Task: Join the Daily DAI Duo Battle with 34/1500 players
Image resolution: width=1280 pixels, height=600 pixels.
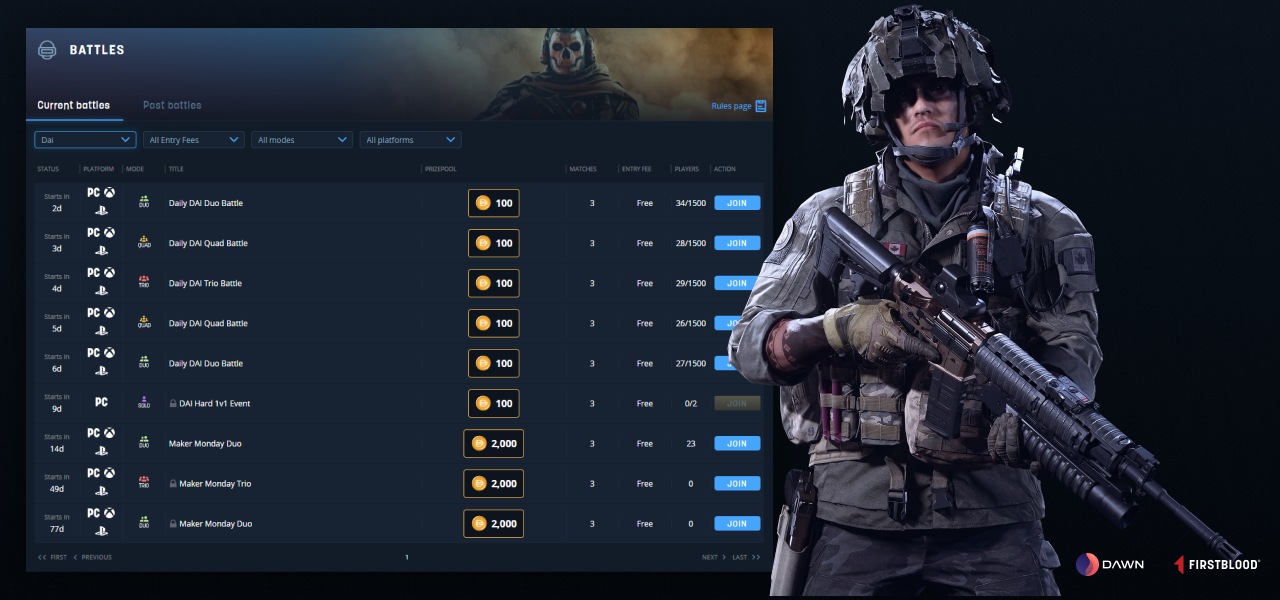Action: coord(737,203)
